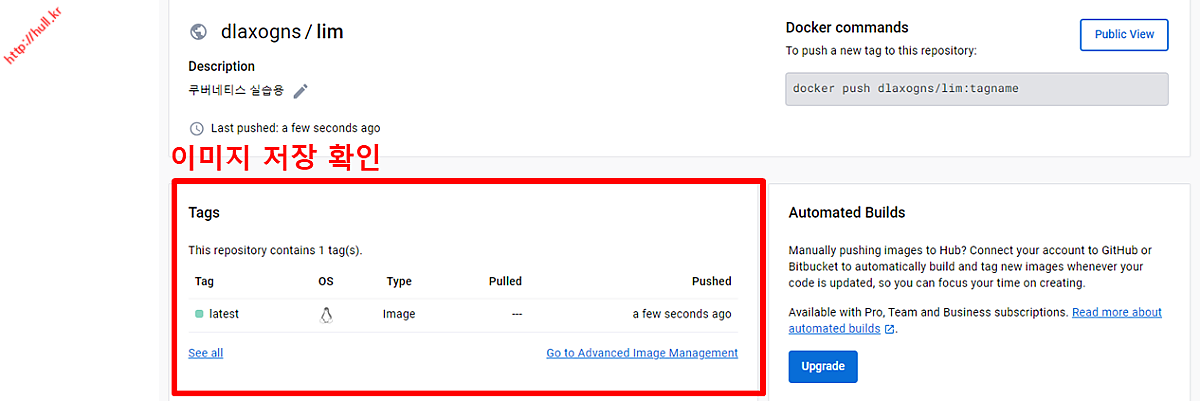Open Read more about automated builds link
The image size is (1200, 401).
pyautogui.click(x=1116, y=313)
